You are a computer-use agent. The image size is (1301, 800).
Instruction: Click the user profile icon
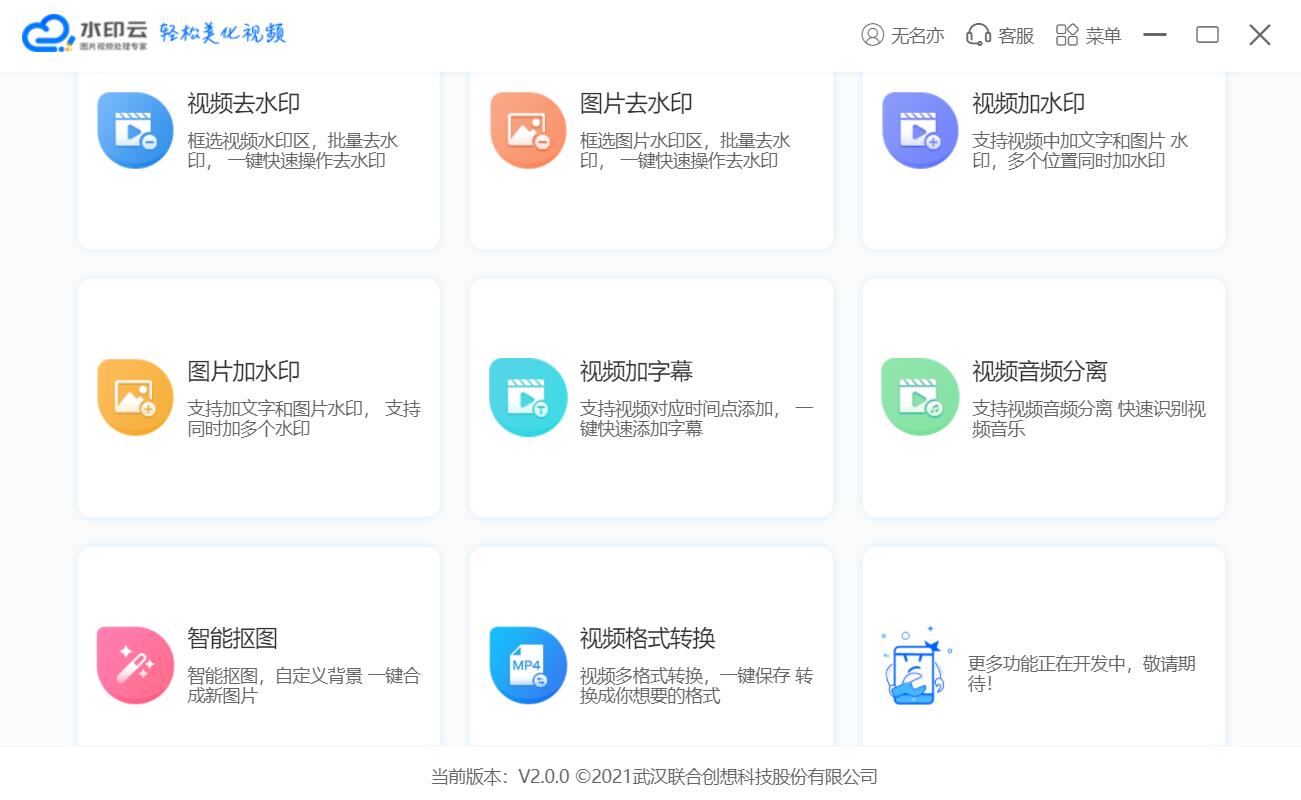(871, 34)
